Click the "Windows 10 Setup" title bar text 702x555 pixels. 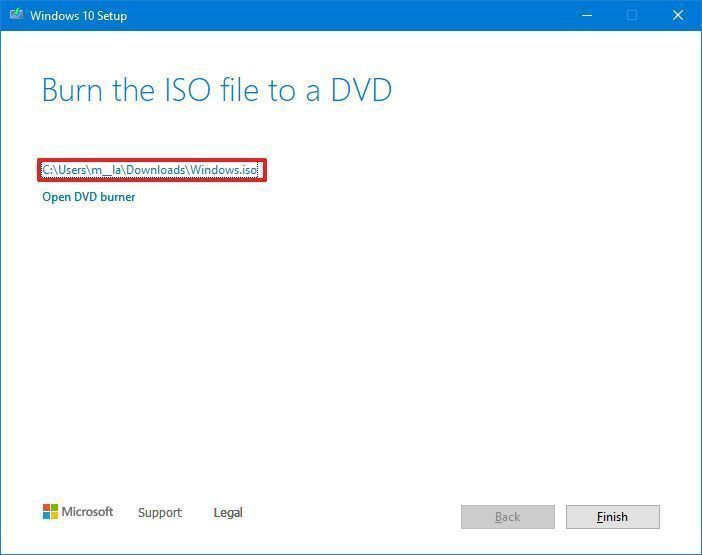tap(79, 16)
